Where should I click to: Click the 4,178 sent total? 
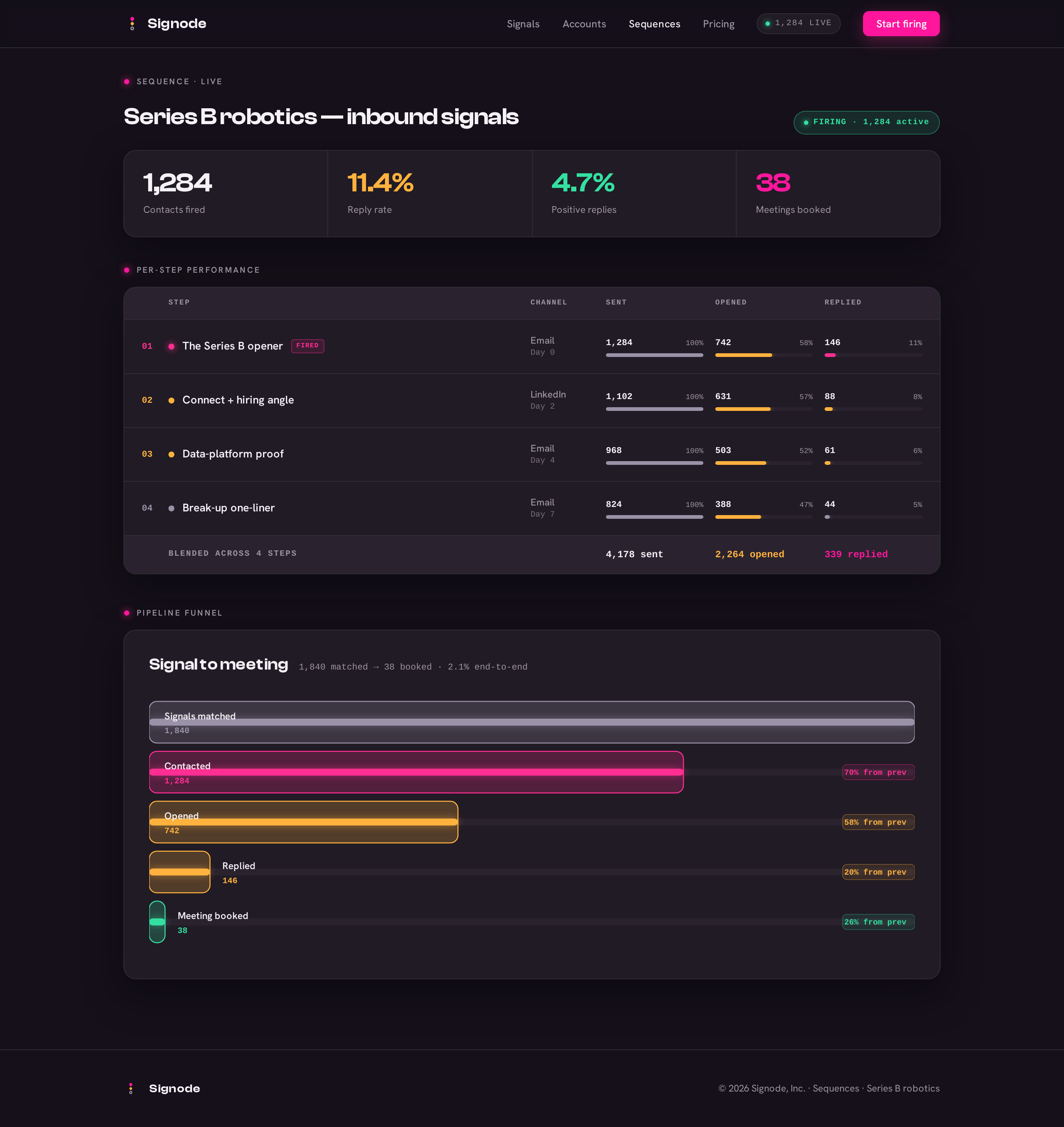click(634, 554)
